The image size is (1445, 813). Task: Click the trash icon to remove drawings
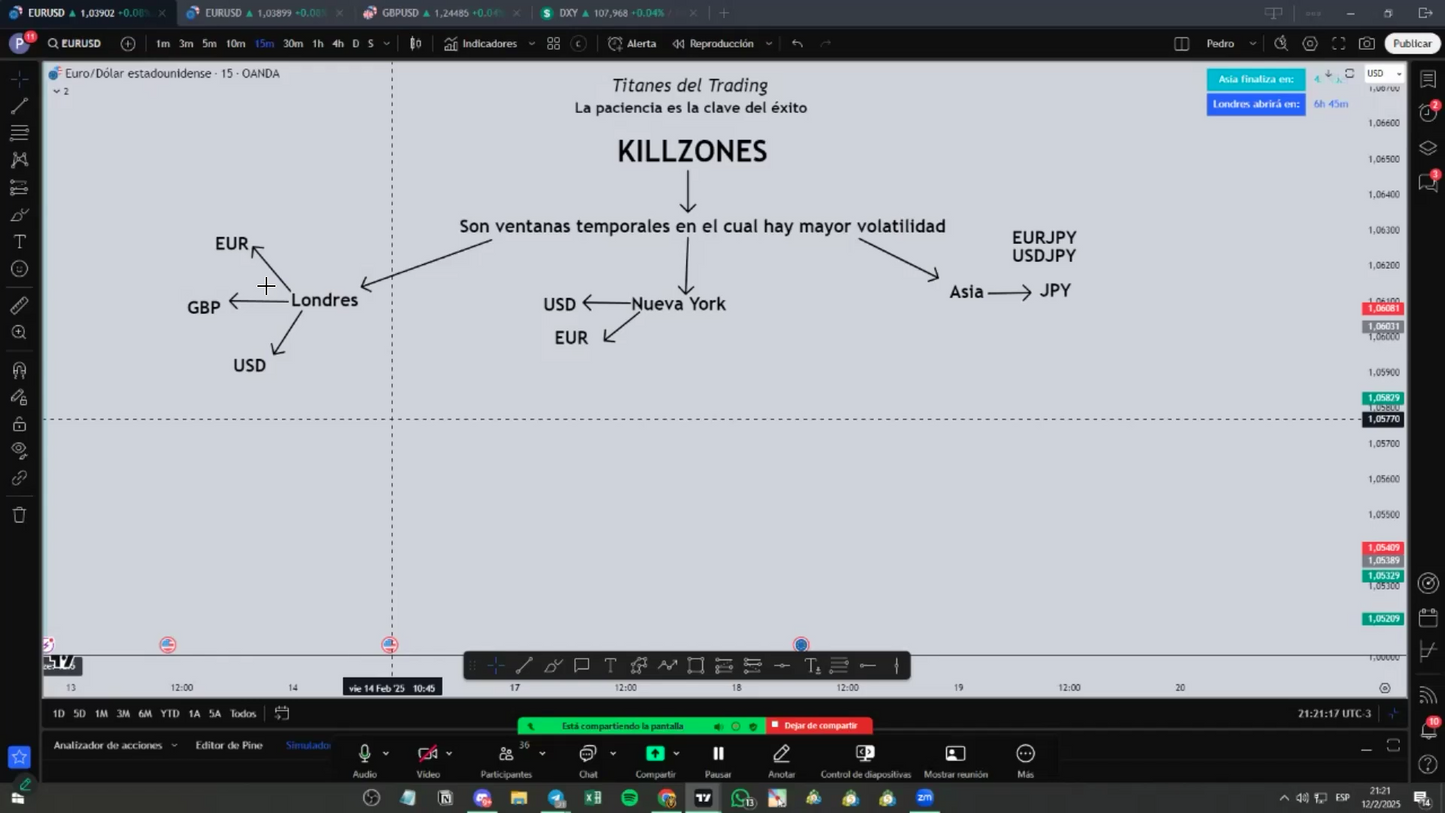pyautogui.click(x=19, y=515)
